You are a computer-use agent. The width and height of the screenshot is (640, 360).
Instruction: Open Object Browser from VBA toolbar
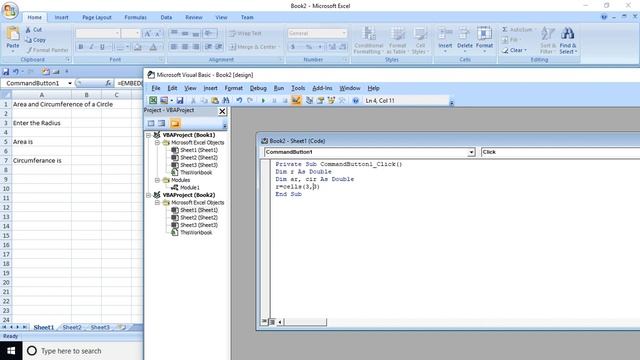pyautogui.click(x=331, y=100)
